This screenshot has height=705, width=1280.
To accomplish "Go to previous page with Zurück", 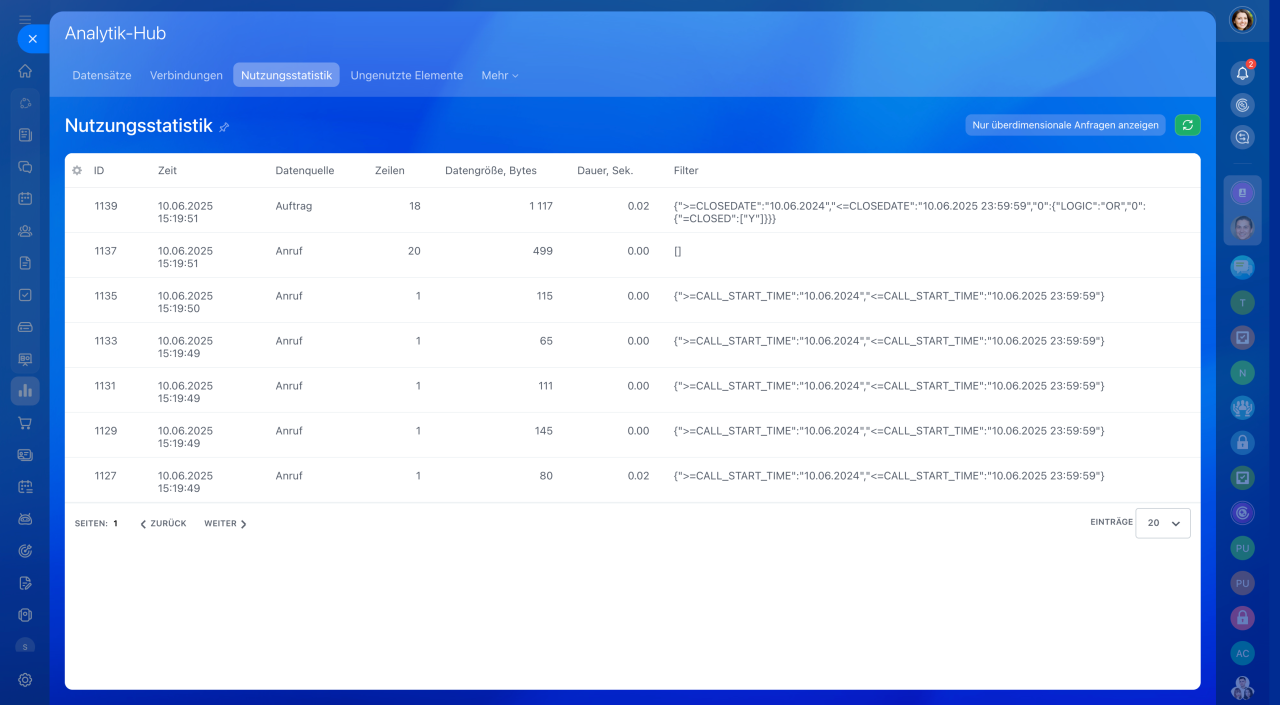I will tap(163, 524).
